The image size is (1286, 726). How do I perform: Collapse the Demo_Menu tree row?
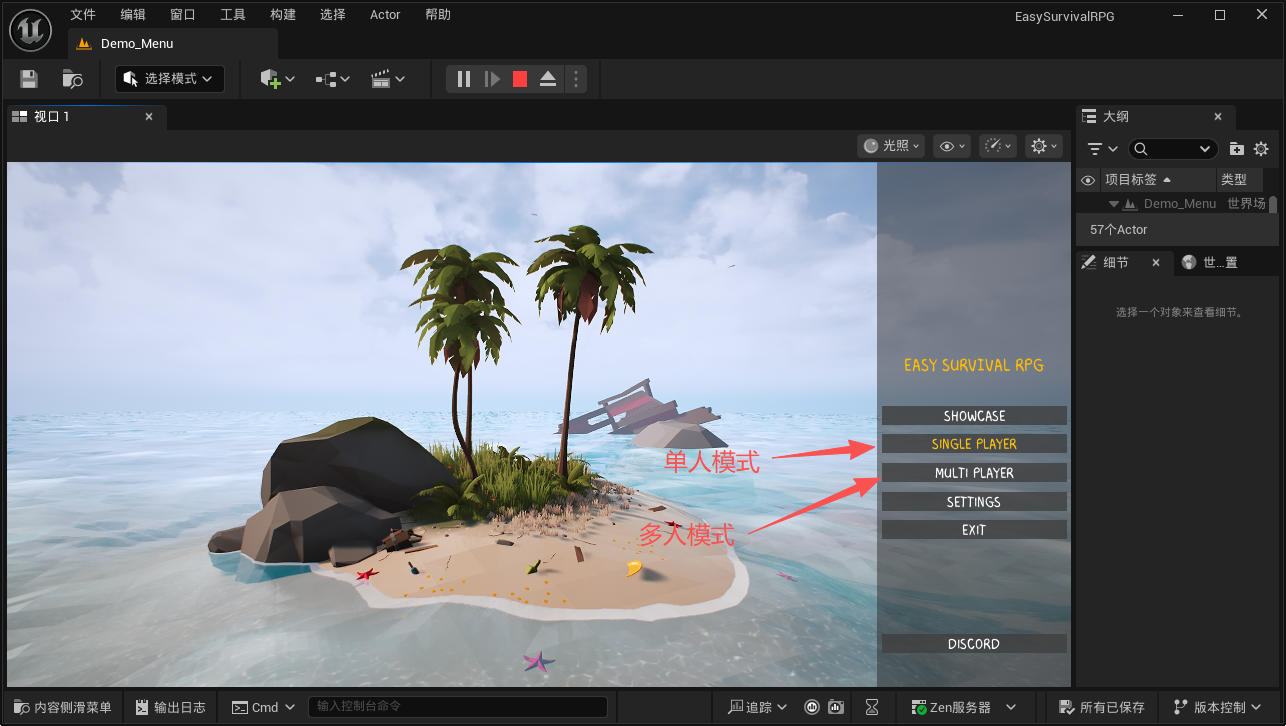(x=1113, y=204)
